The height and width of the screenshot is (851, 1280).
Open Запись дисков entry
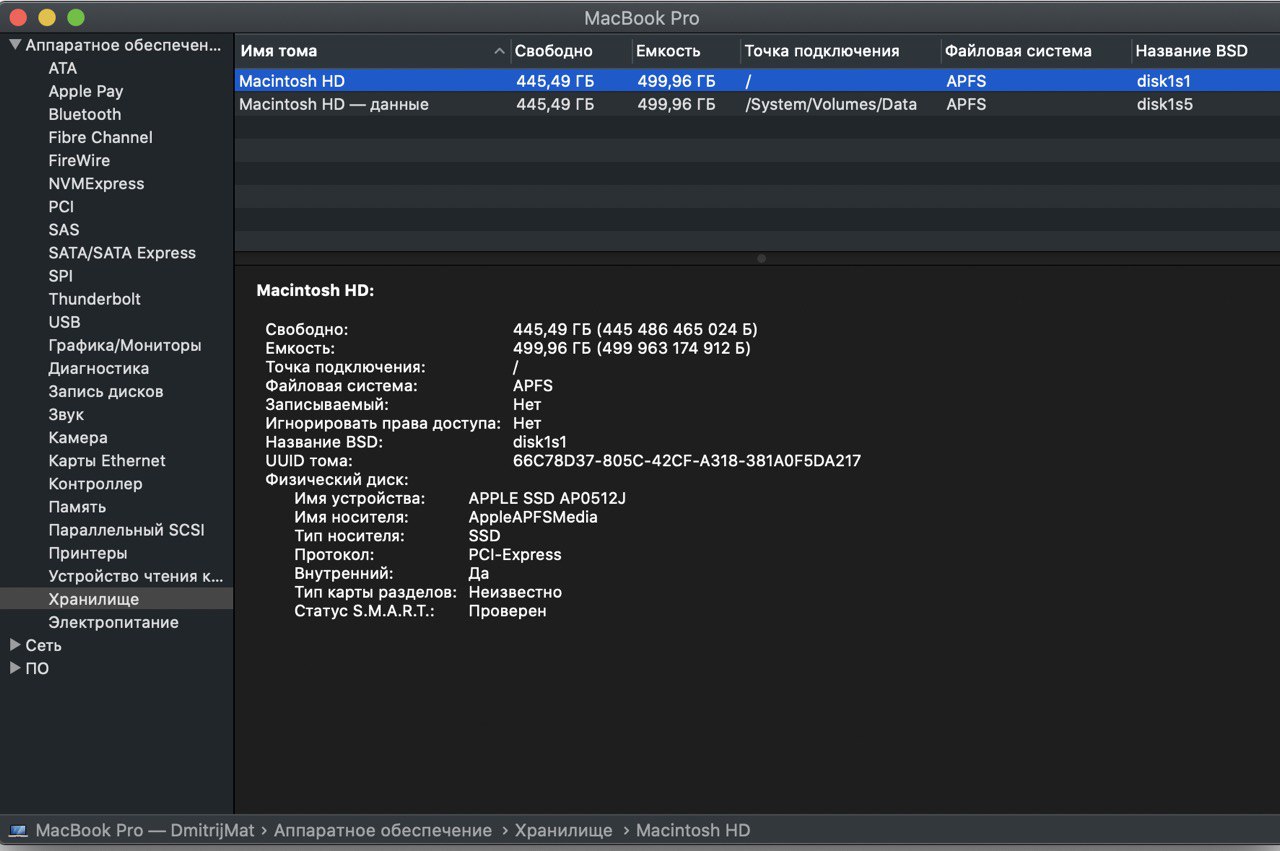[106, 391]
